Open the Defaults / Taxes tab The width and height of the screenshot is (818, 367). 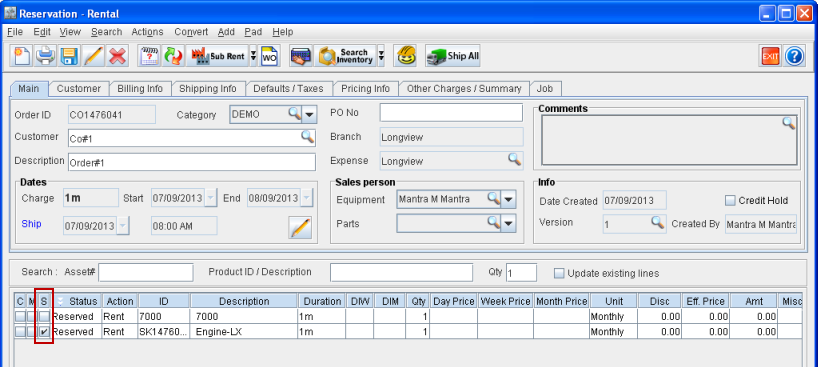[x=288, y=89]
